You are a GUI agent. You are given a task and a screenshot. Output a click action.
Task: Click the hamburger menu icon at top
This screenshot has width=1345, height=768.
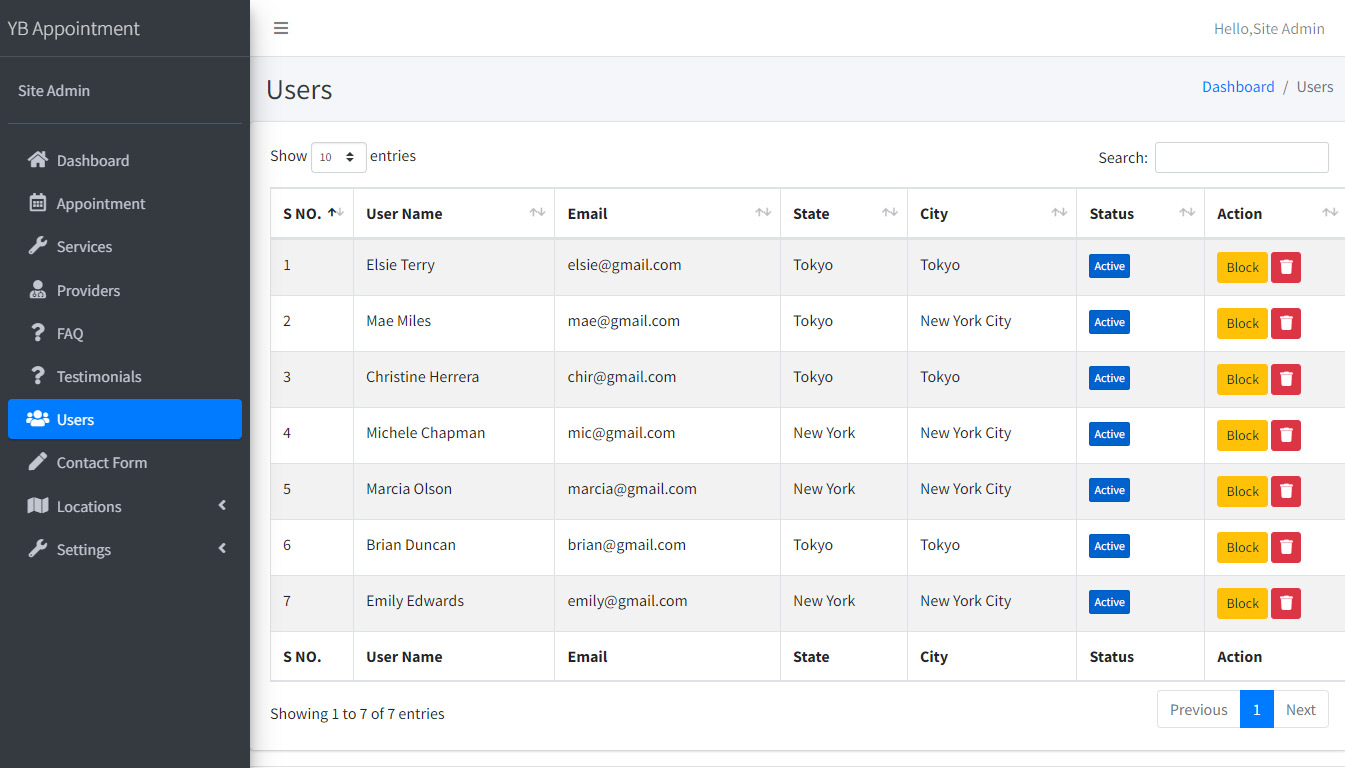click(281, 28)
